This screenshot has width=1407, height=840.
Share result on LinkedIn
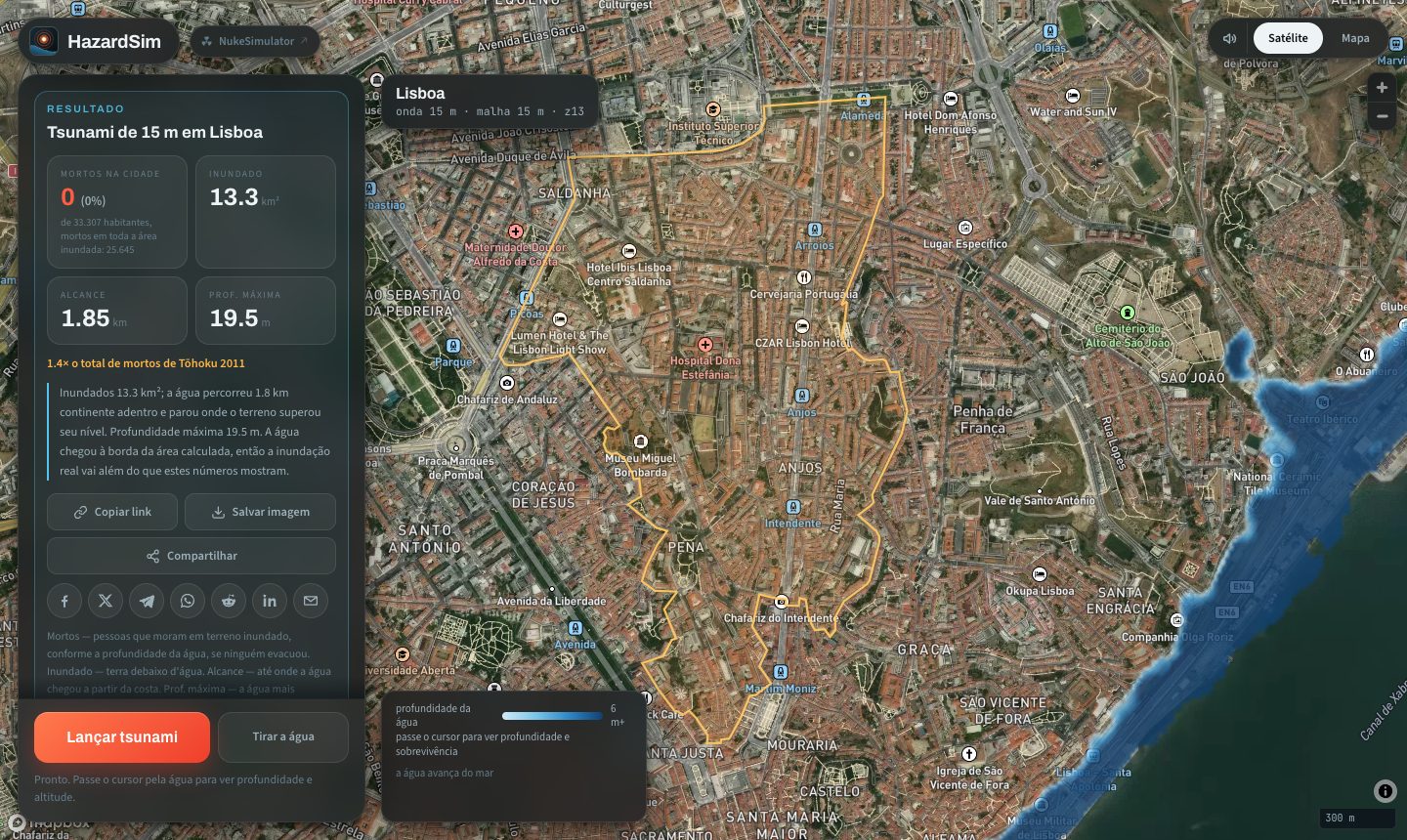coord(270,601)
